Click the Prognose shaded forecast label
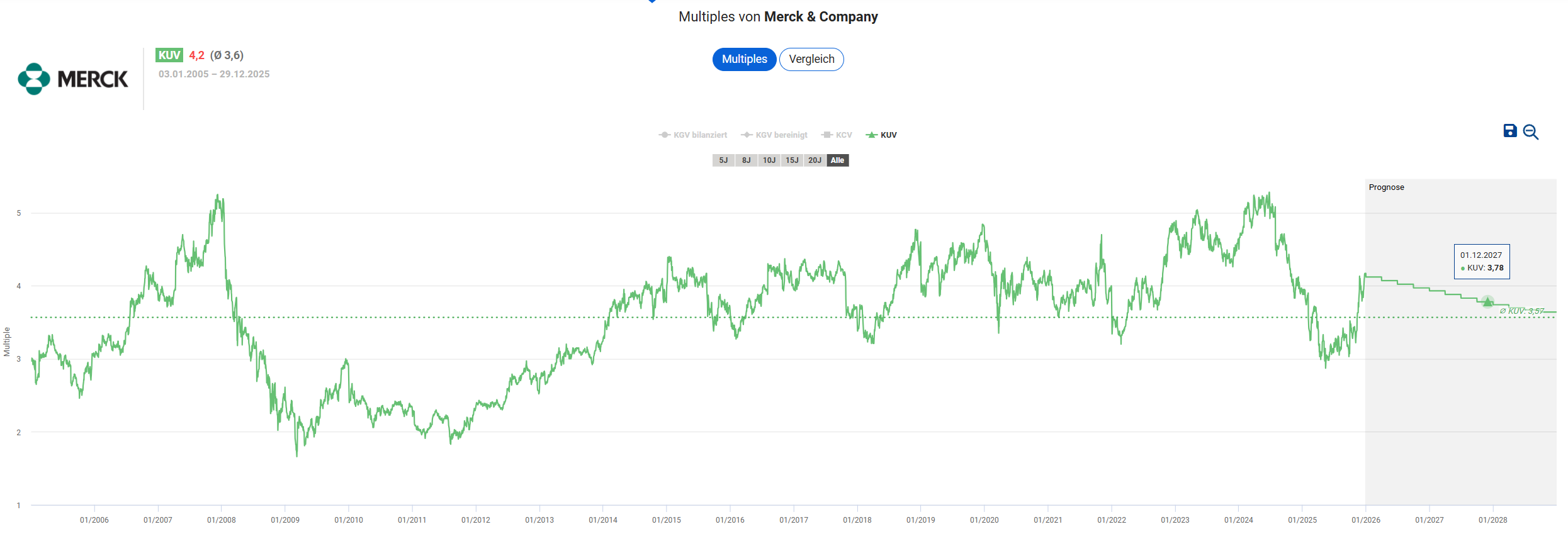 (x=1386, y=187)
